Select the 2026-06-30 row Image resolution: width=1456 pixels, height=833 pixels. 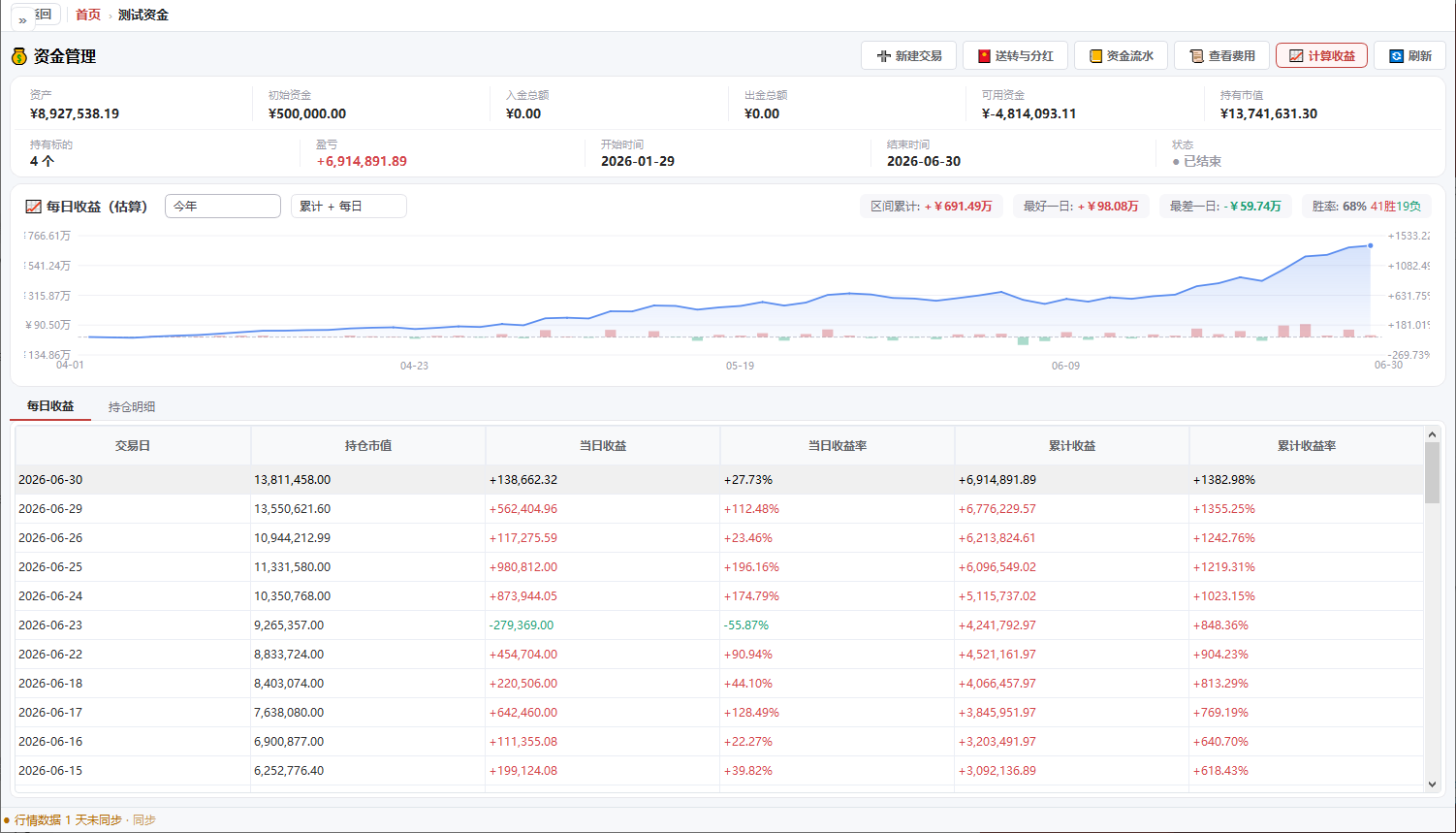[719, 480]
